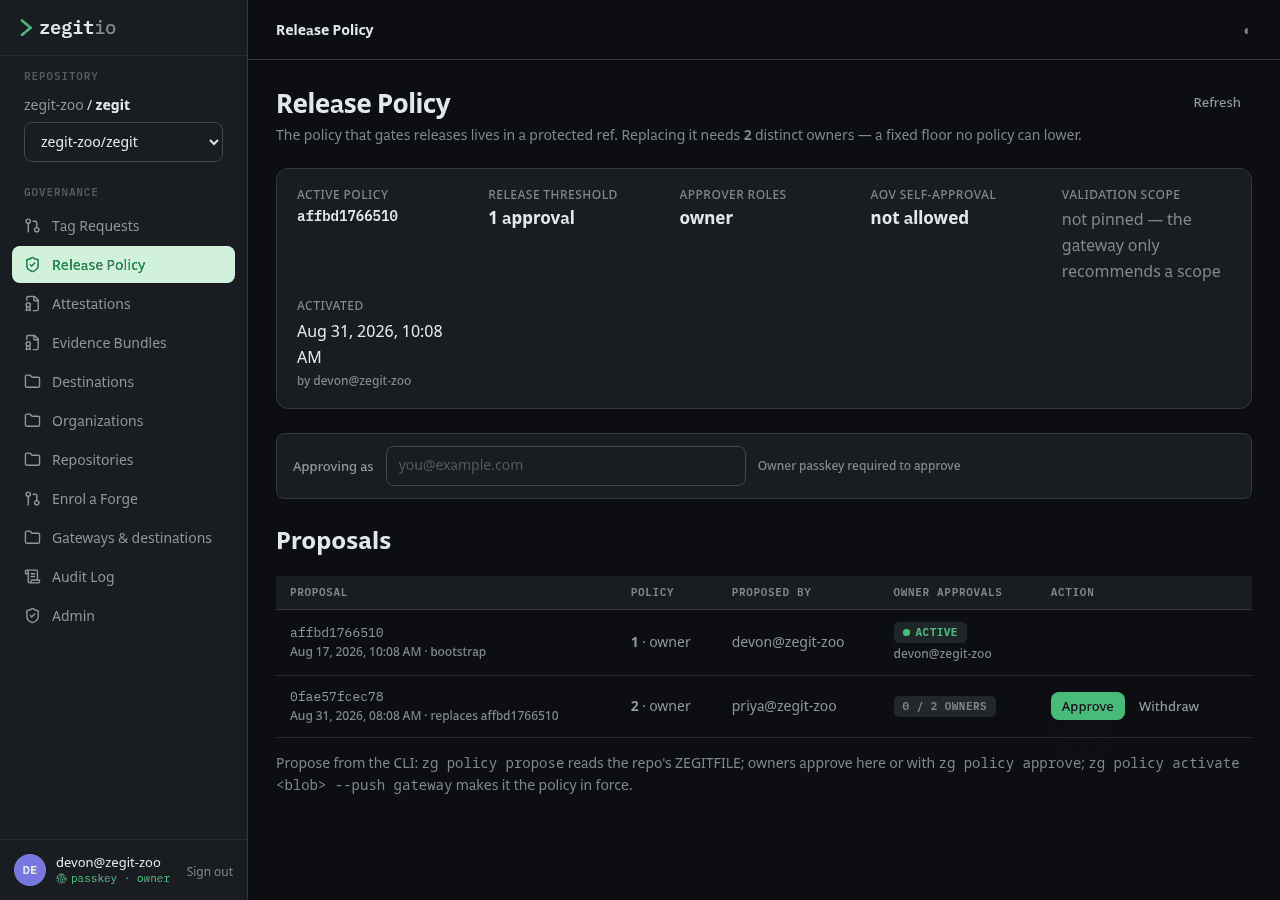Click the Gateways & destinations folder icon
1280x900 pixels.
point(33,538)
